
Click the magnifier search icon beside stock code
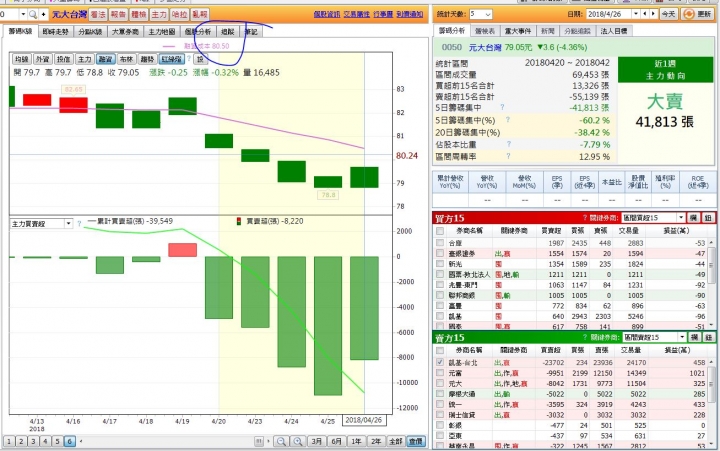(x=33, y=15)
